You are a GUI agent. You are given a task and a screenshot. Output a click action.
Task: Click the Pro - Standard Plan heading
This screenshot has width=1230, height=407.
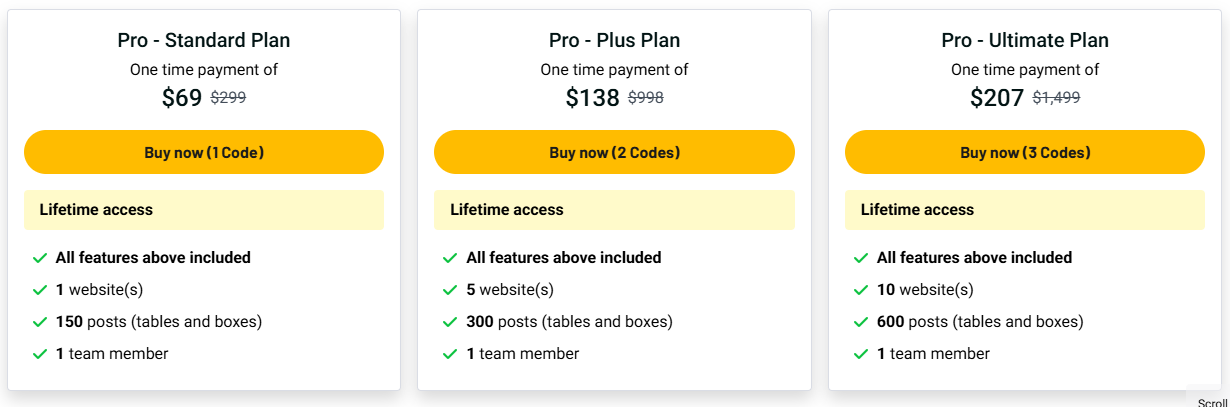[x=204, y=41]
